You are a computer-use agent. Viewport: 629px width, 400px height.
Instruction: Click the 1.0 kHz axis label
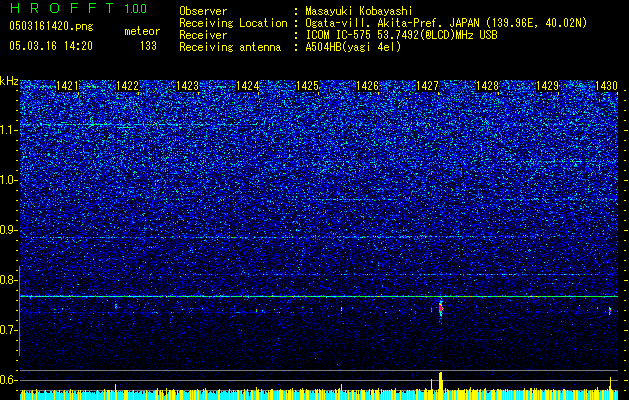pos(8,180)
